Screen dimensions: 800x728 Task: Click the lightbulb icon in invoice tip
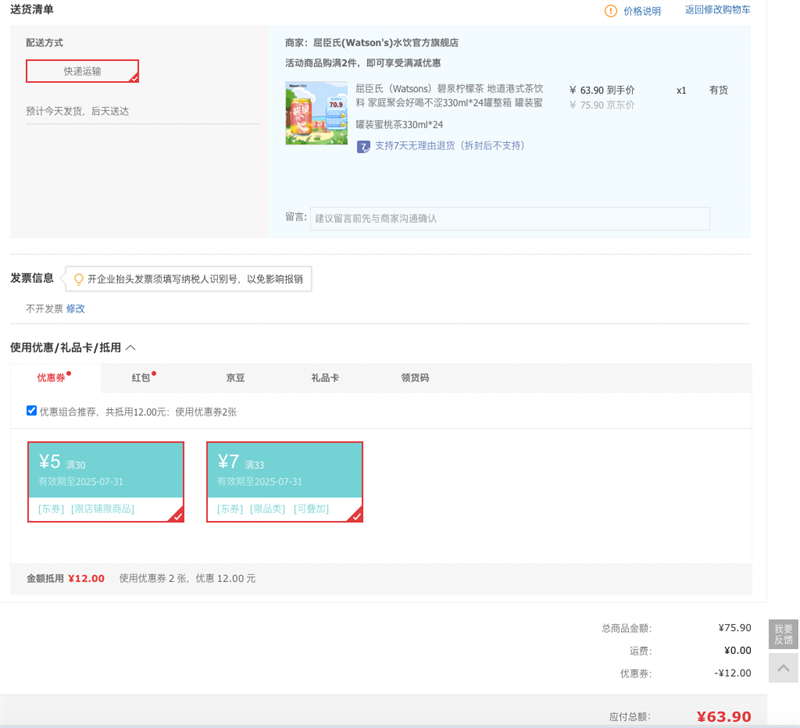78,279
